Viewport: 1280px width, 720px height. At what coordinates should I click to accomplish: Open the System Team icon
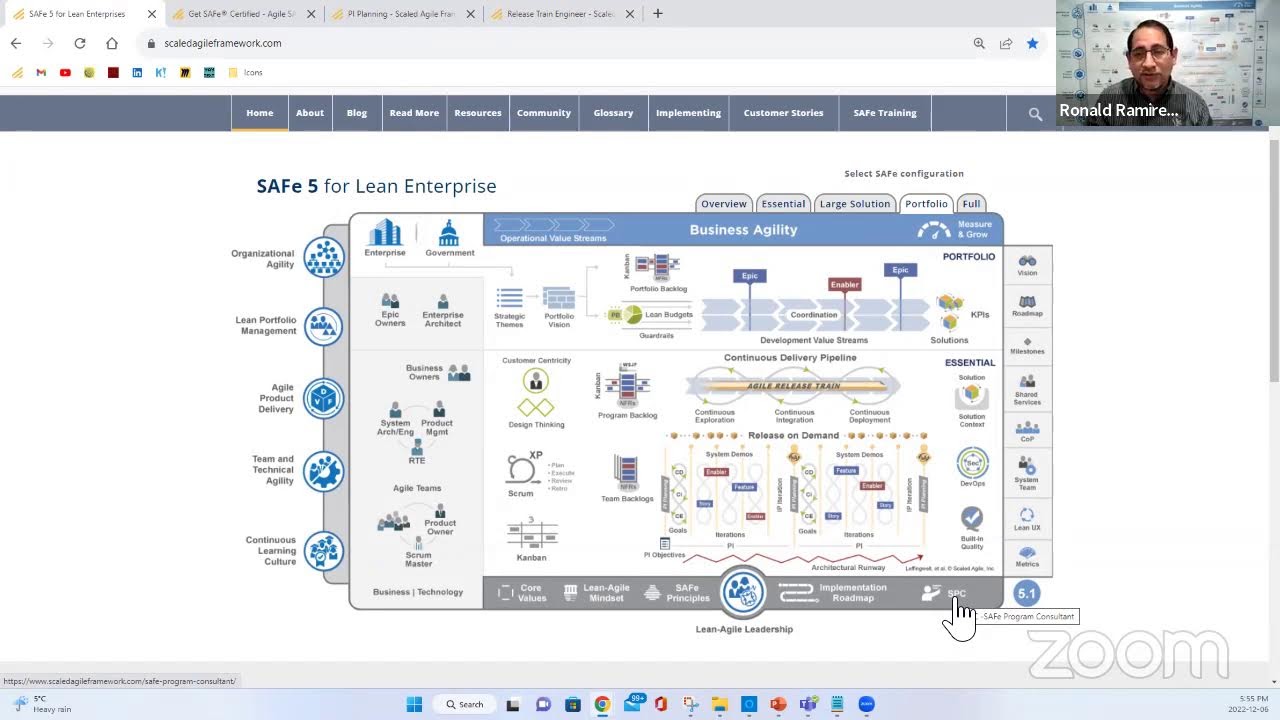[x=1027, y=465]
